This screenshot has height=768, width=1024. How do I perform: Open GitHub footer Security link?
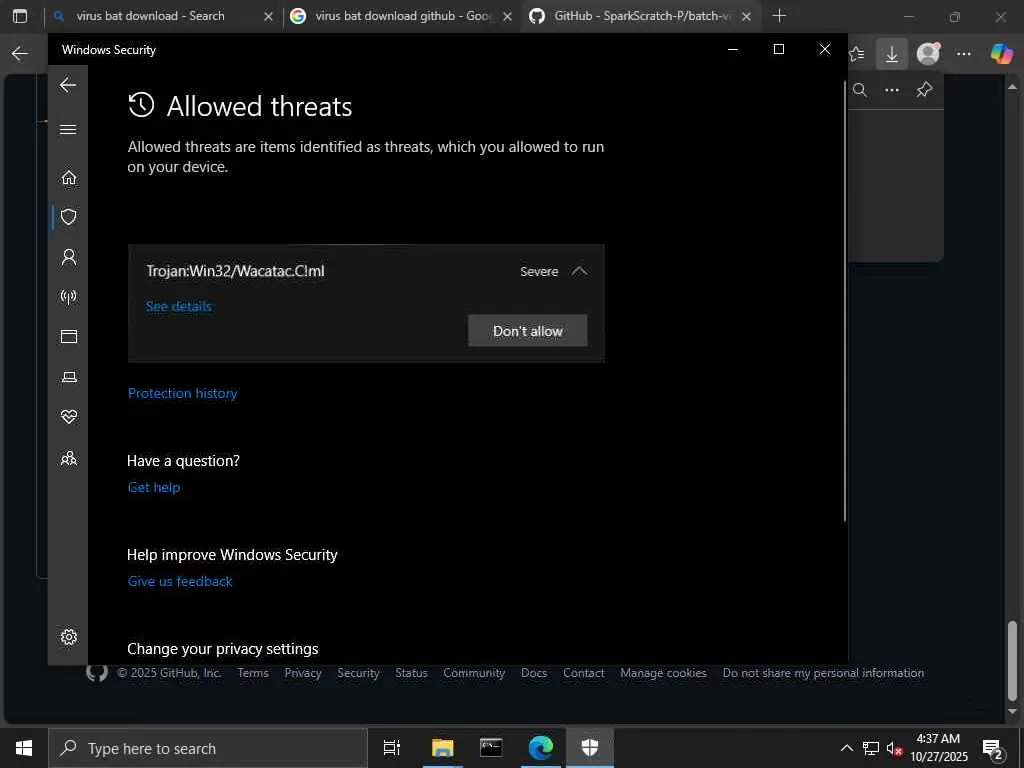(358, 673)
